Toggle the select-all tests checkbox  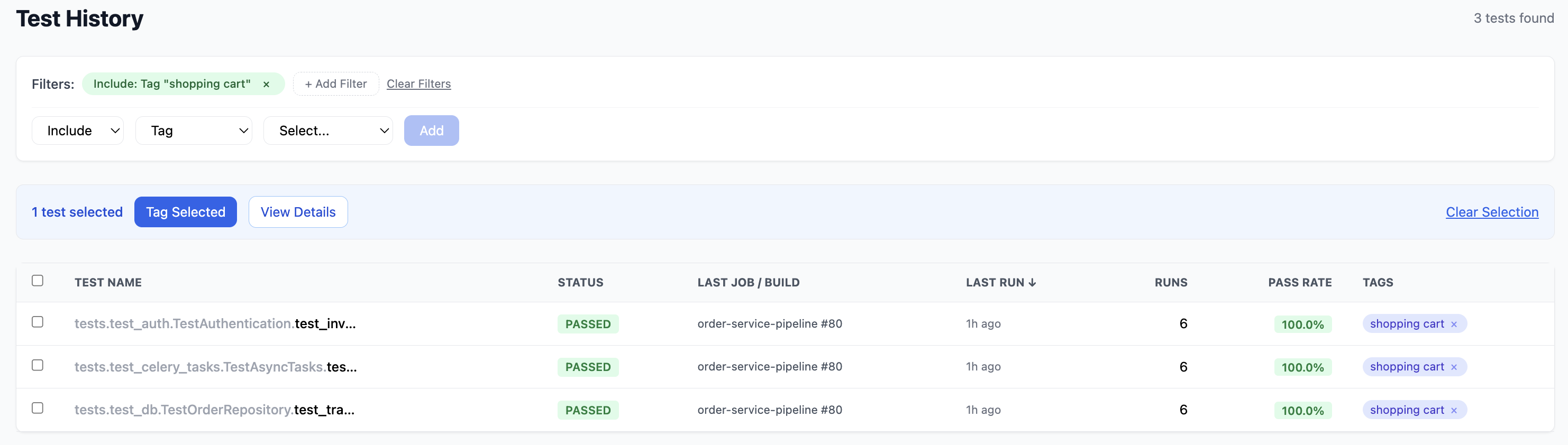38,281
